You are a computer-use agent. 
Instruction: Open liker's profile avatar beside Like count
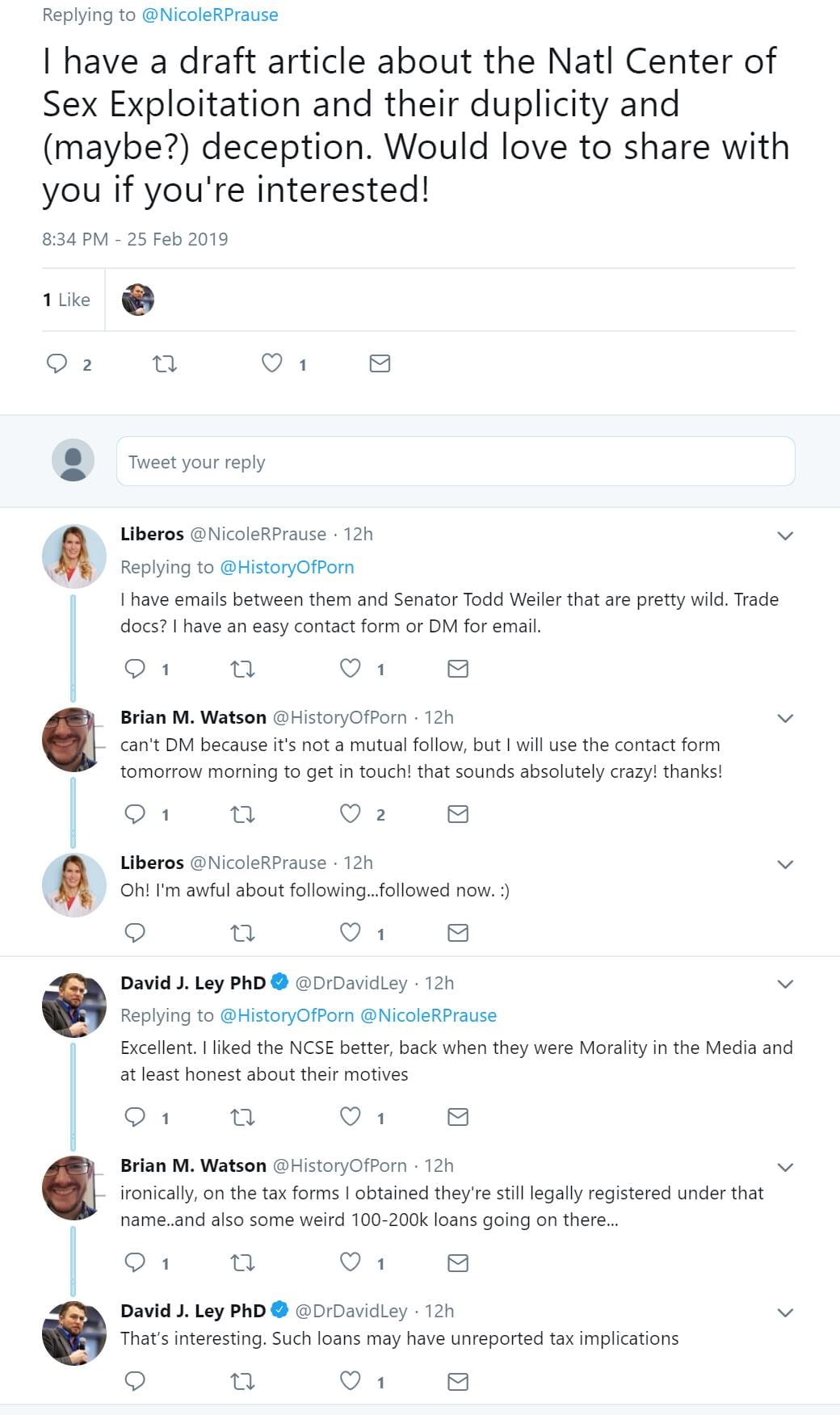pyautogui.click(x=138, y=300)
